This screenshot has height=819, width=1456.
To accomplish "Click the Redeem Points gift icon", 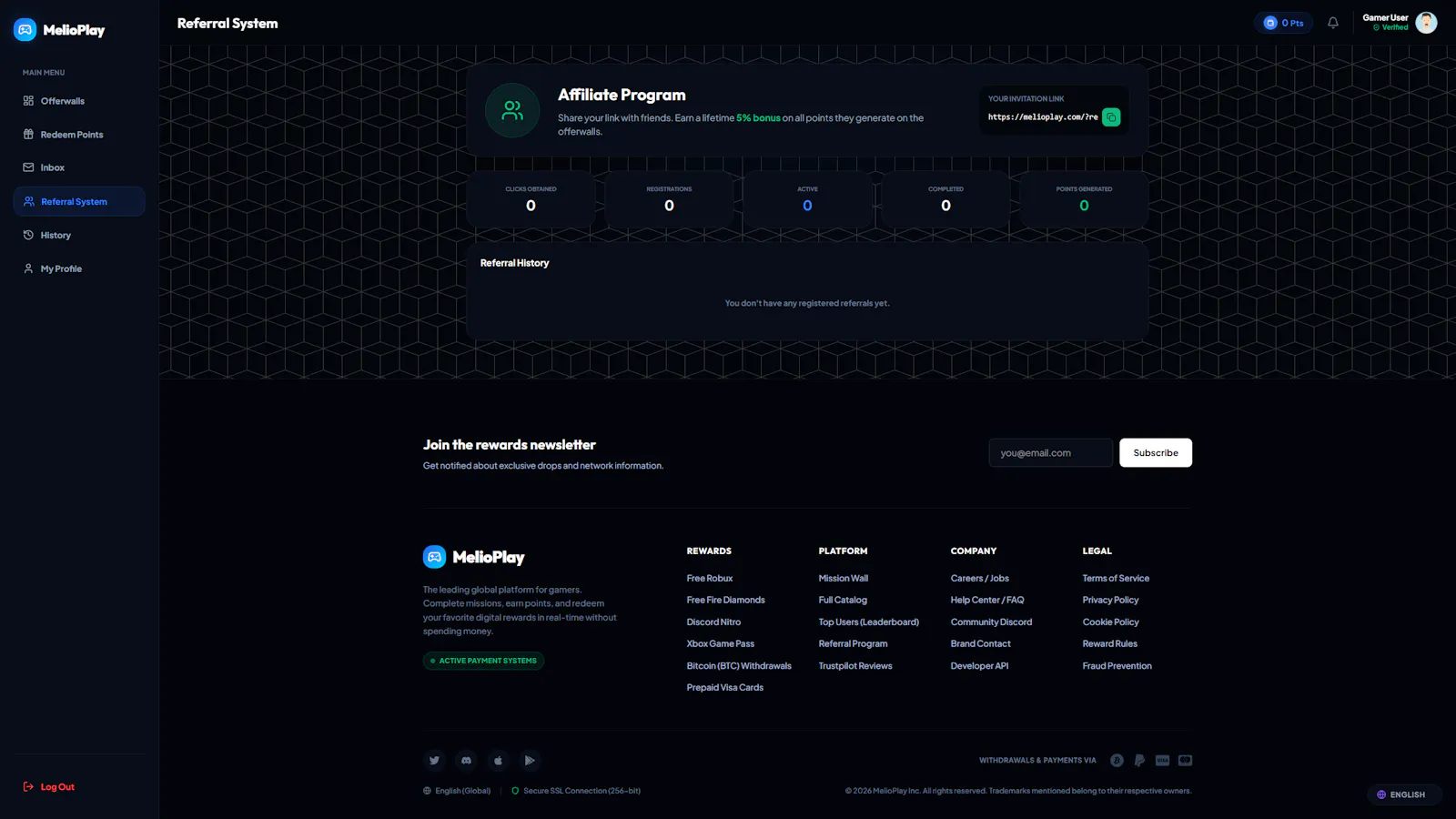I will [x=28, y=135].
